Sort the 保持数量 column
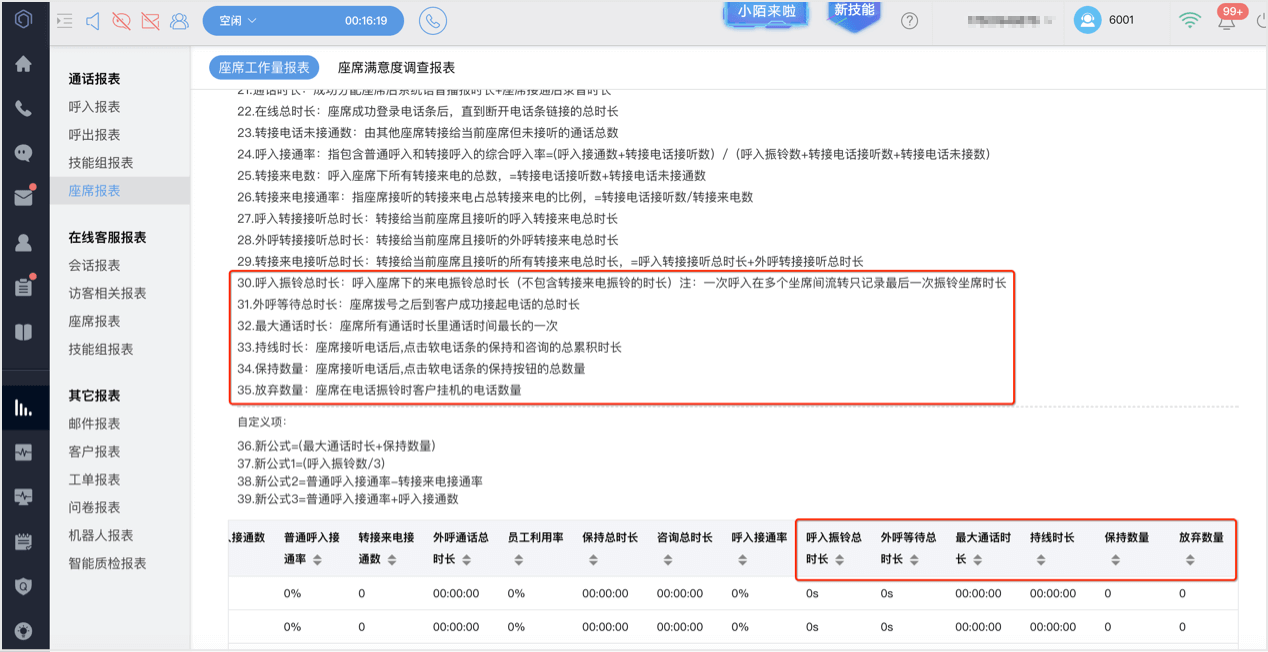The image size is (1268, 652). 1115,560
